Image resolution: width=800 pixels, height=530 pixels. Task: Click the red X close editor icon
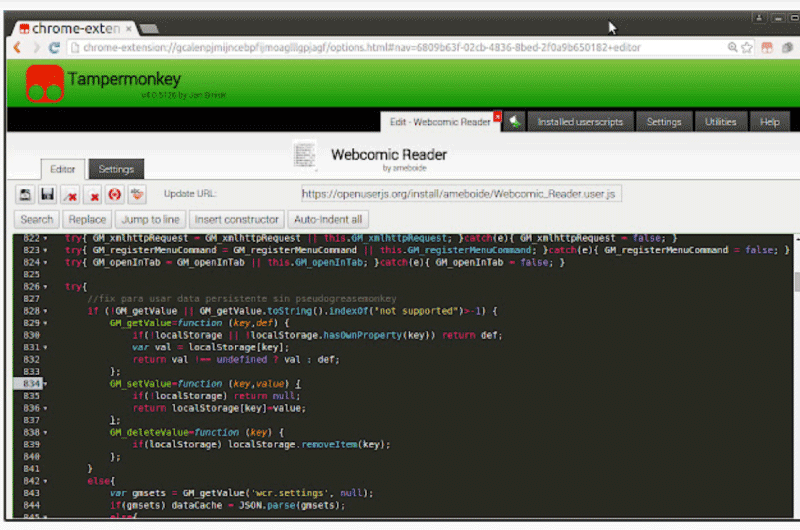(x=93, y=194)
